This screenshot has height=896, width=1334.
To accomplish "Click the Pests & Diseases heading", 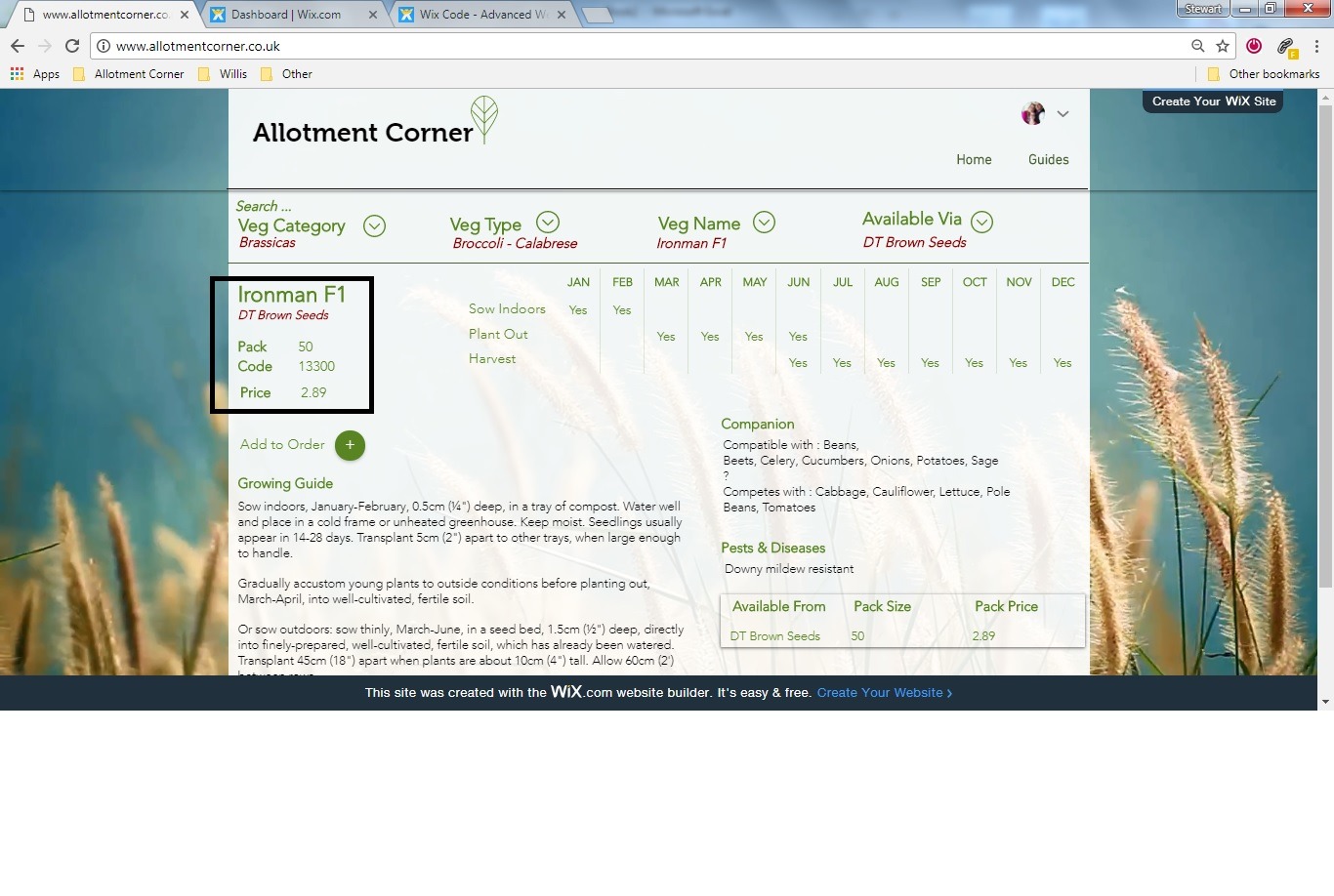I will 773,548.
